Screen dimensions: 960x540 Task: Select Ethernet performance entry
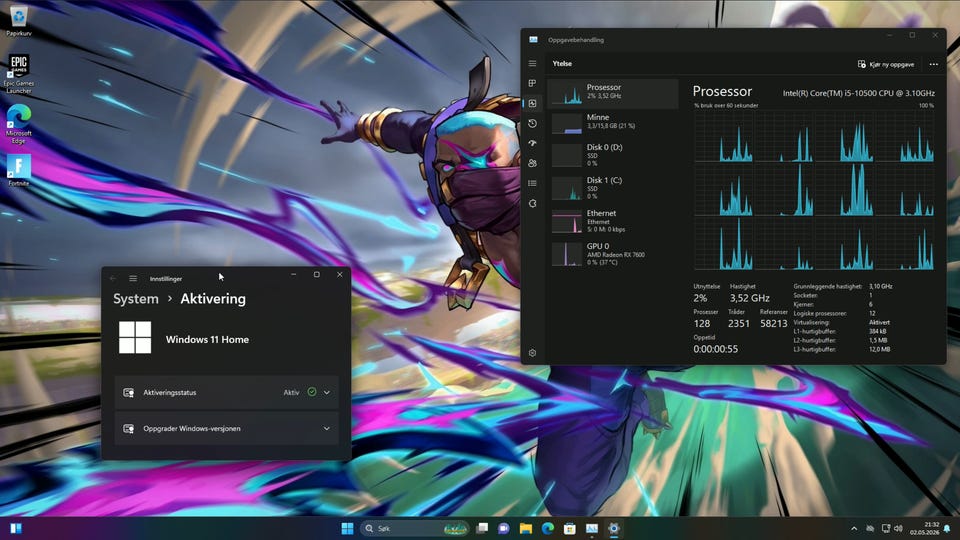click(613, 221)
